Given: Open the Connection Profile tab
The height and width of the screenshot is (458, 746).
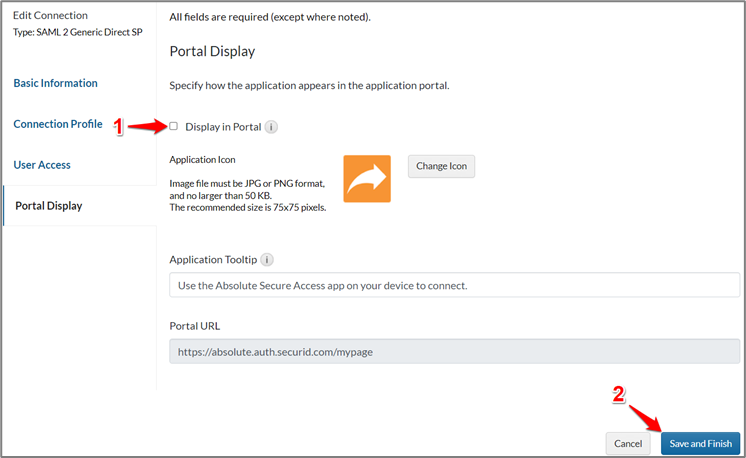Looking at the screenshot, I should point(58,124).
